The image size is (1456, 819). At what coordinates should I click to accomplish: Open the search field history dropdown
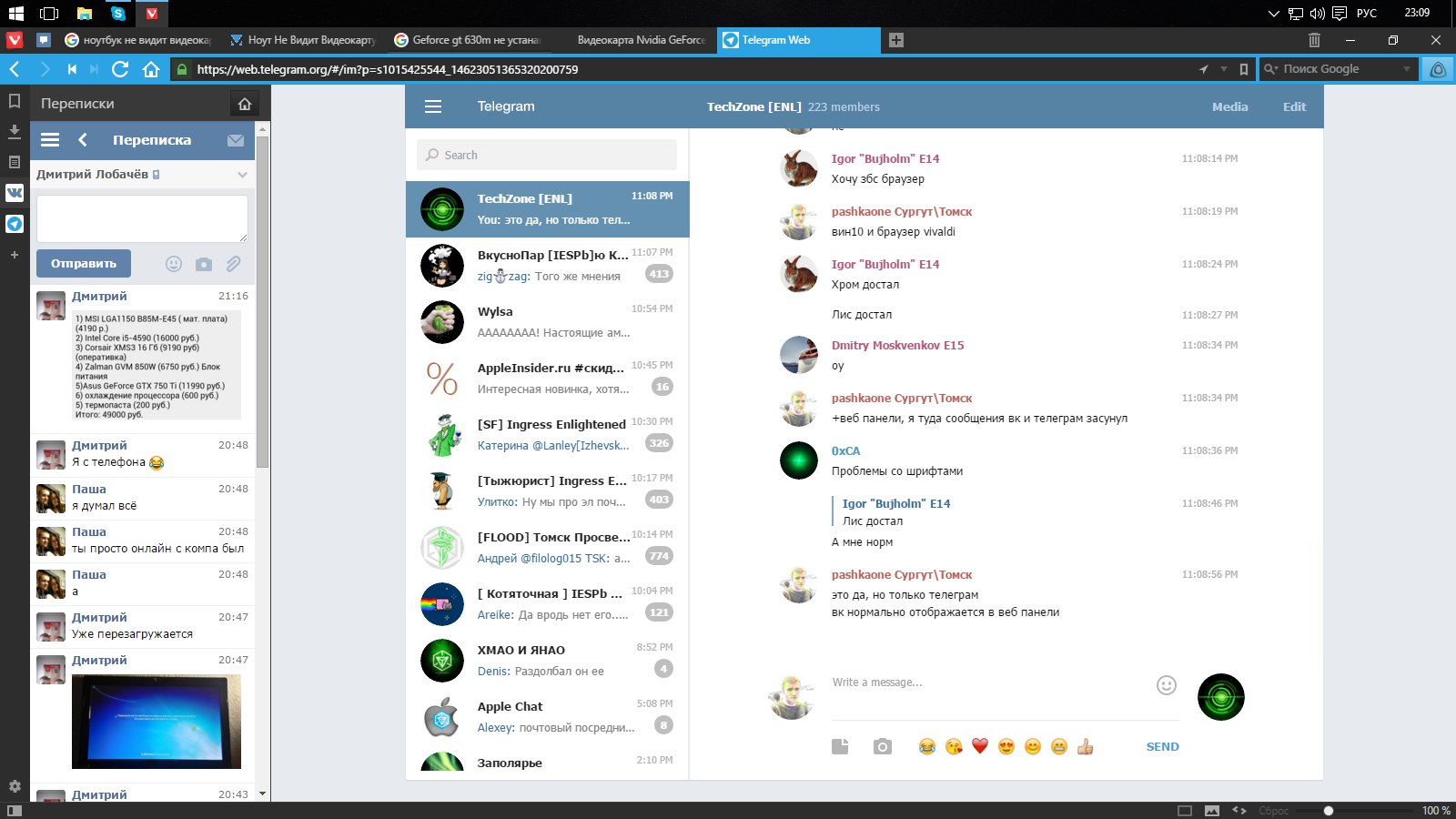click(x=1407, y=69)
